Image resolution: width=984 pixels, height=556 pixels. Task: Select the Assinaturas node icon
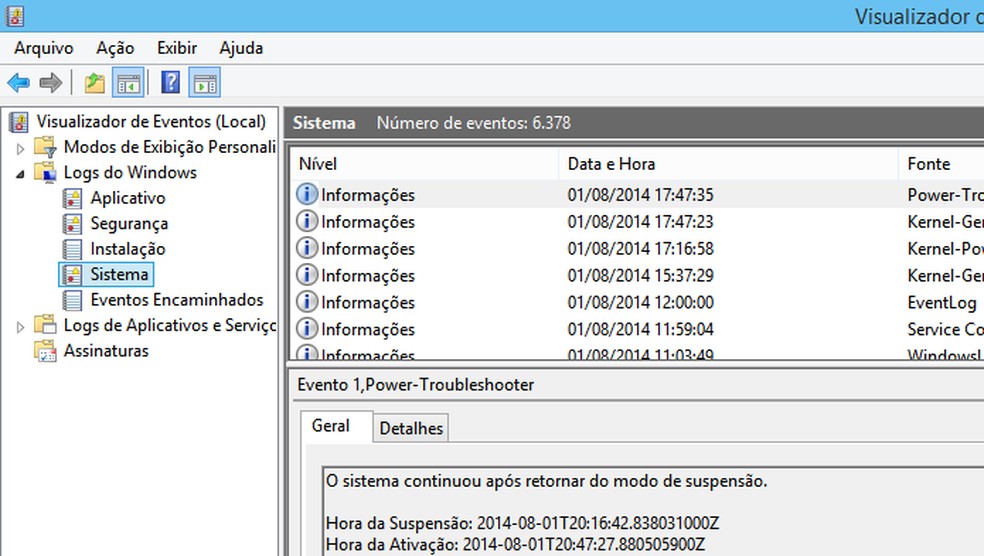click(x=46, y=351)
